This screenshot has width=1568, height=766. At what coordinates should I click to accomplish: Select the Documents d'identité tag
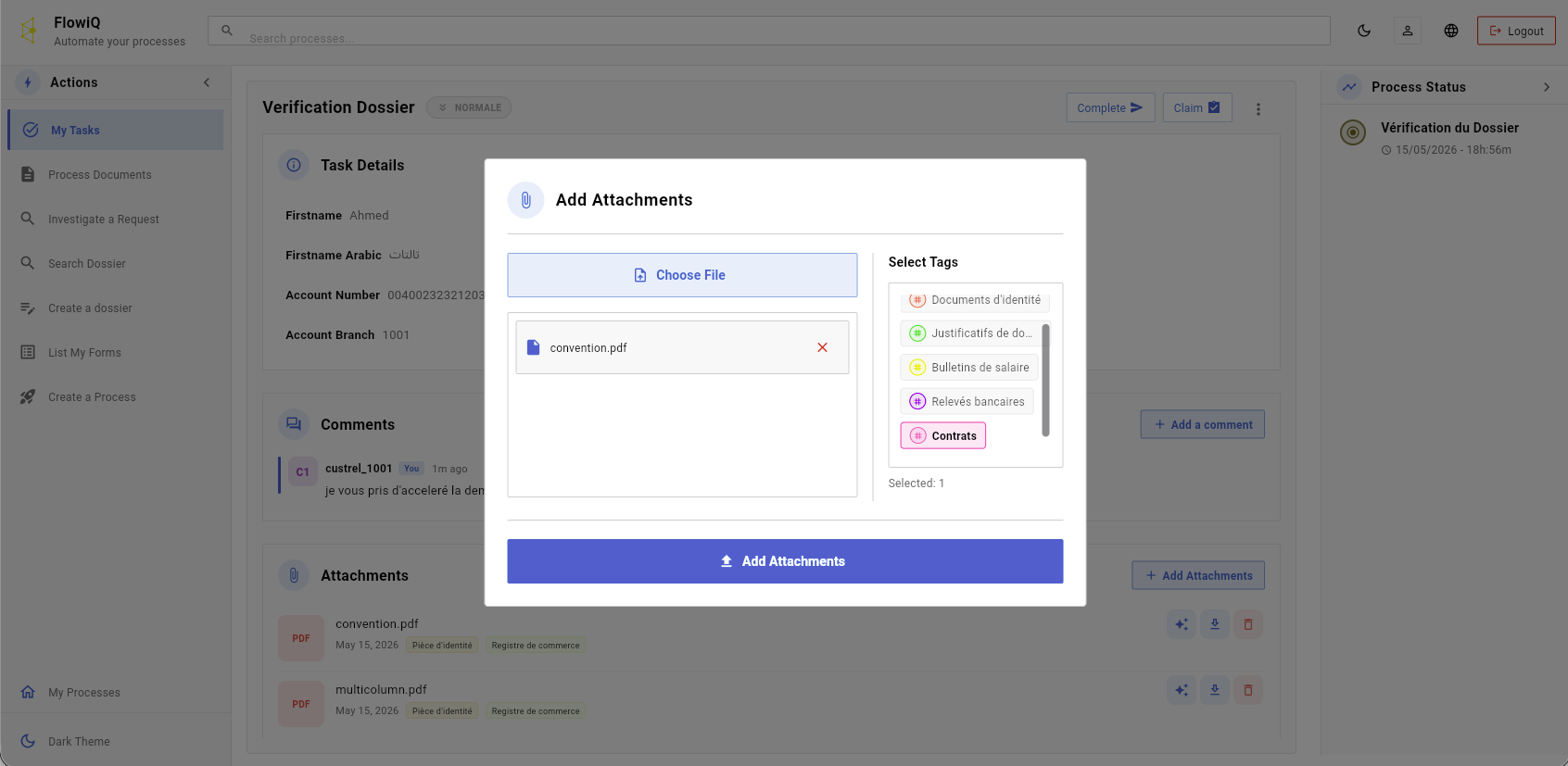(975, 300)
